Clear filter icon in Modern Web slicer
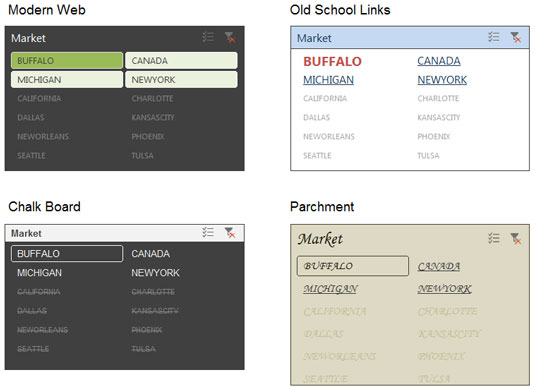Image resolution: width=535 pixels, height=388 pixels. click(x=230, y=37)
